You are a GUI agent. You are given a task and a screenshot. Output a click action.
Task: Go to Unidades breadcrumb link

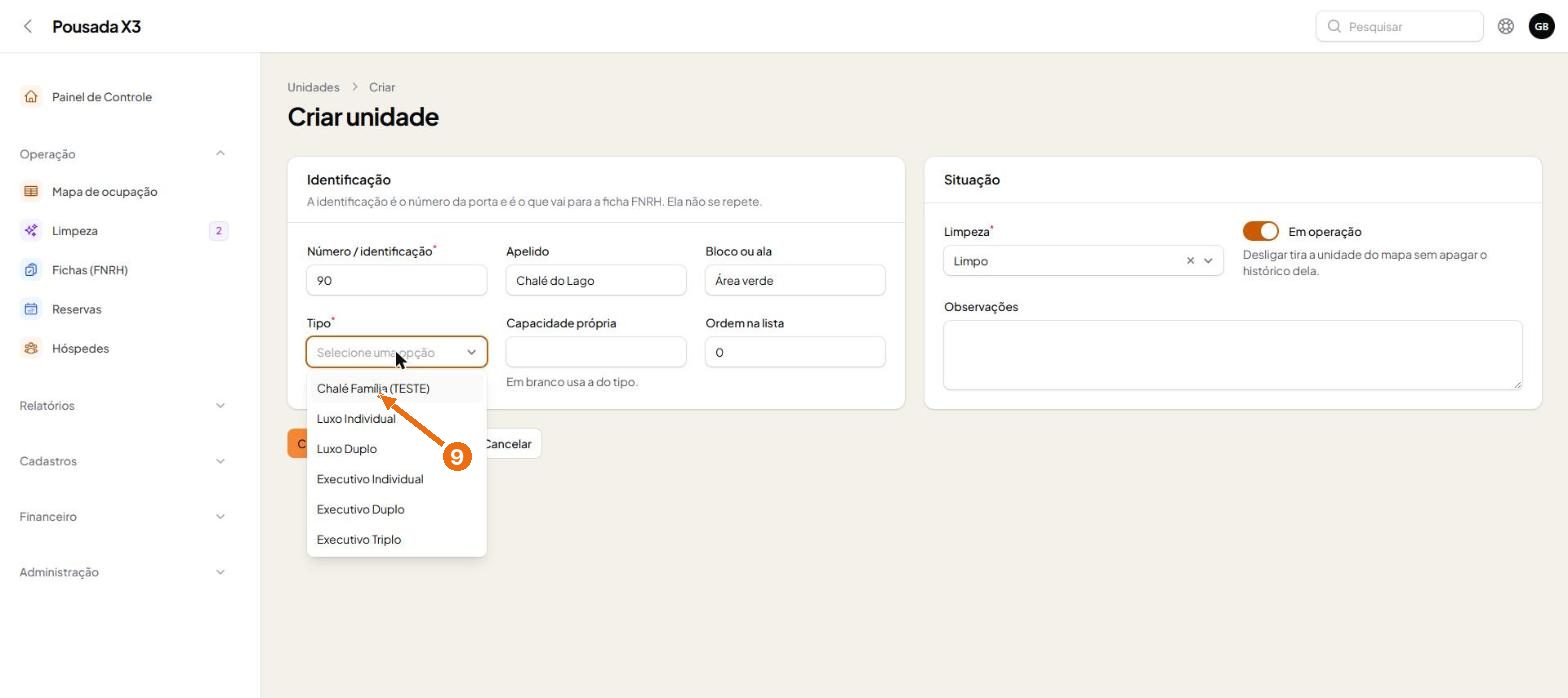pos(313,87)
